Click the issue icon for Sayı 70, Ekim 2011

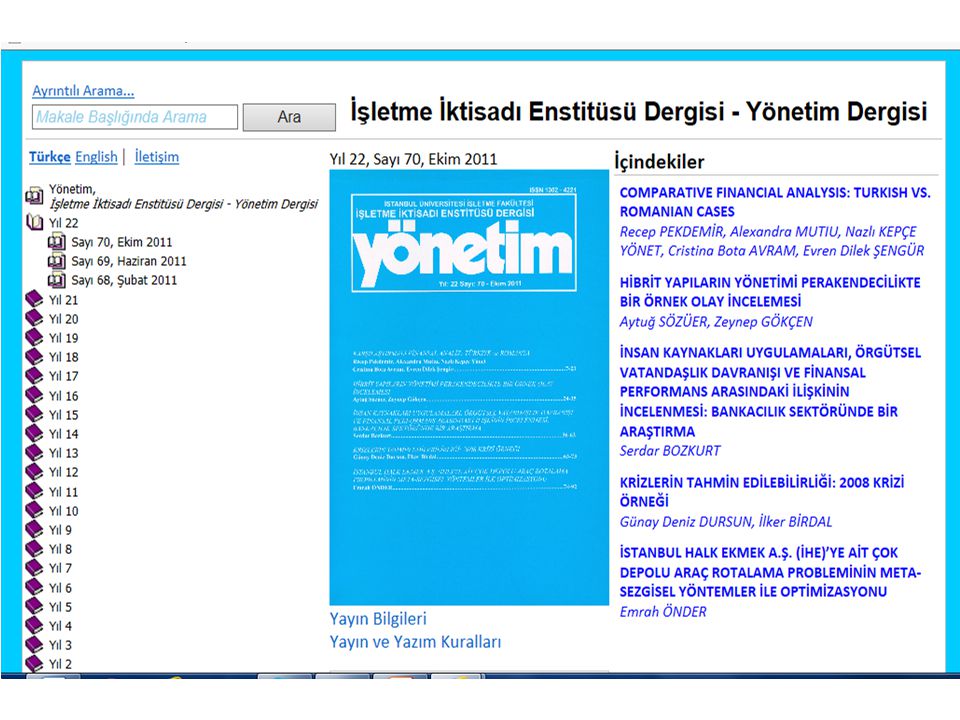click(x=56, y=242)
